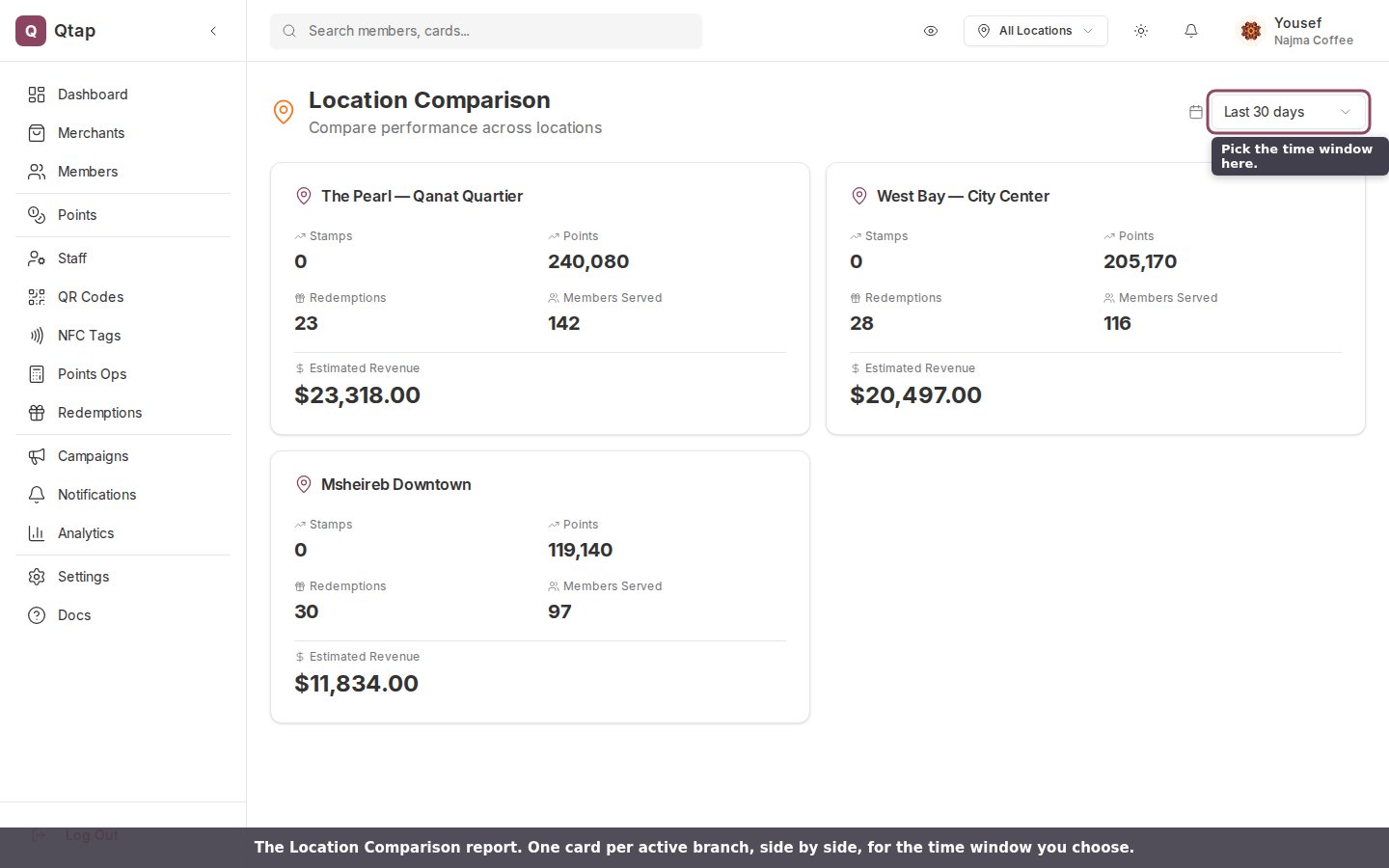Open Redemptions from the sidebar
The image size is (1389, 868).
coord(123,413)
